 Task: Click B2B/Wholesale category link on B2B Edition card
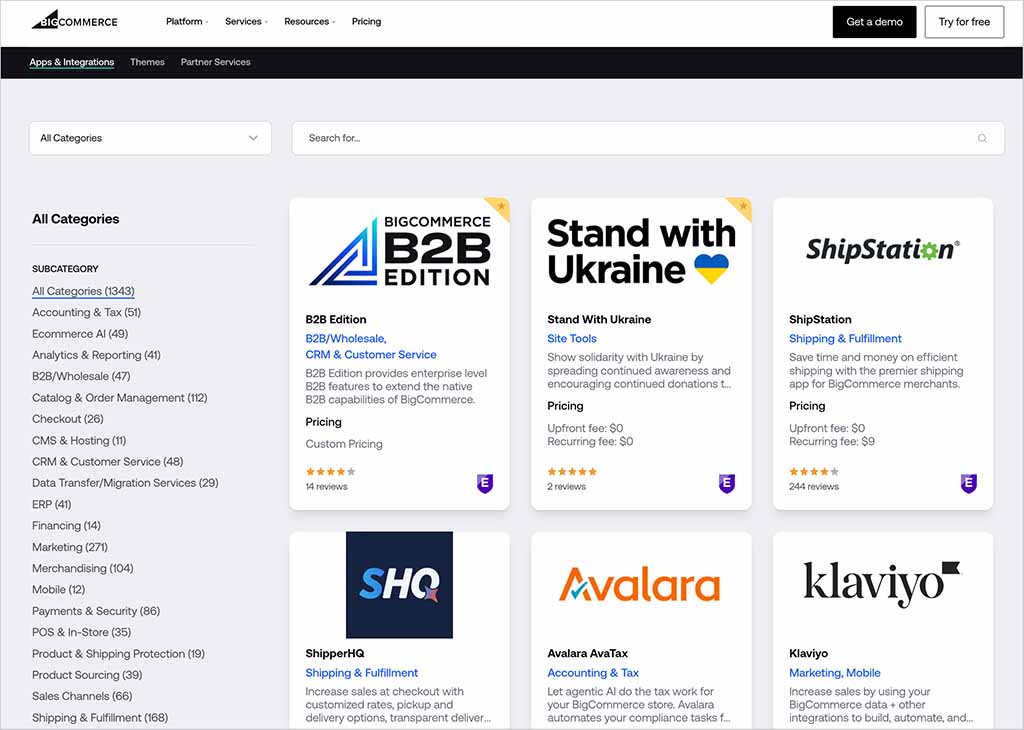346,338
